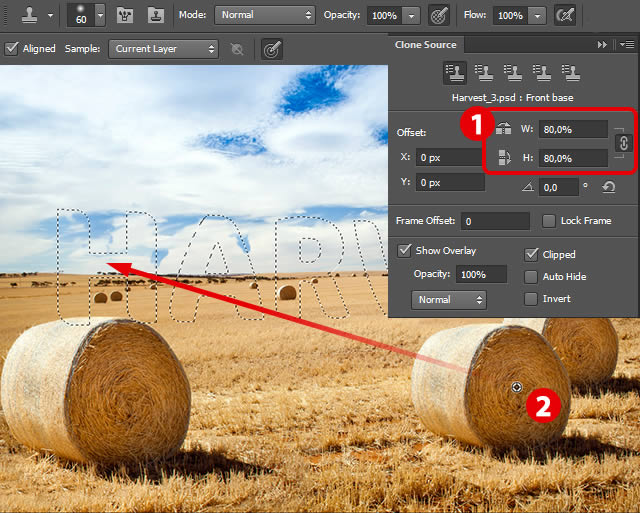Open the blending Mode dropdown set to Normal
The width and height of the screenshot is (640, 513).
pos(265,15)
